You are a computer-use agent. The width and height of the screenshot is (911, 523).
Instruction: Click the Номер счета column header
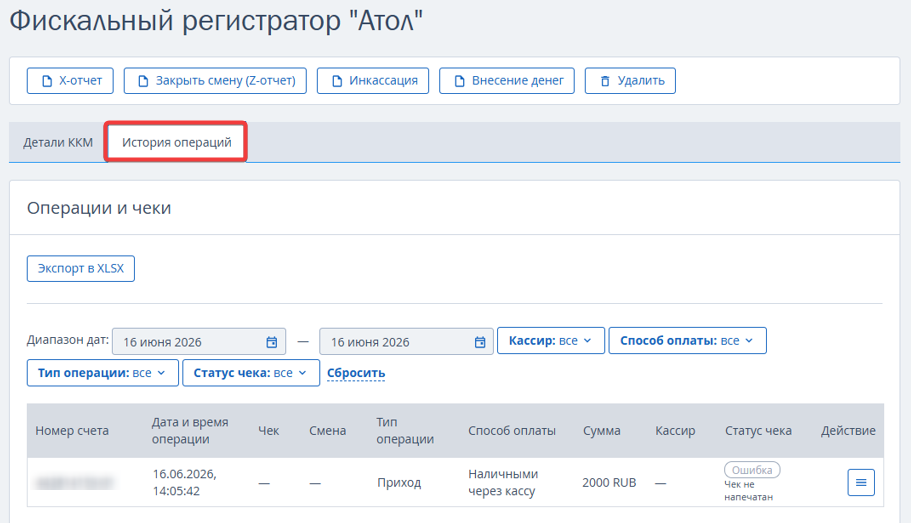point(72,431)
